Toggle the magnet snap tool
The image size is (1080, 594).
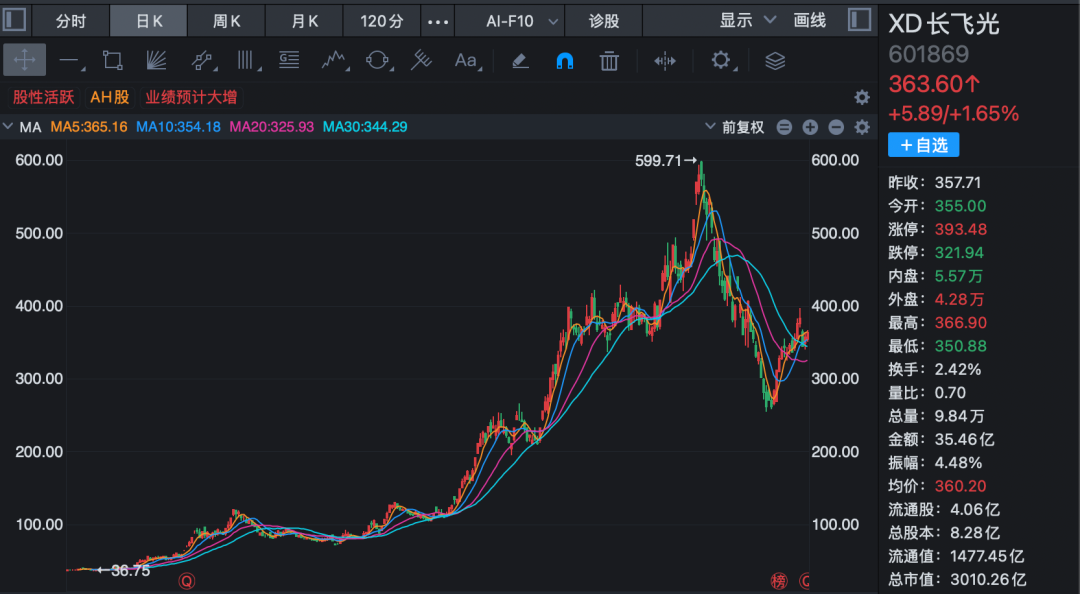(x=564, y=61)
